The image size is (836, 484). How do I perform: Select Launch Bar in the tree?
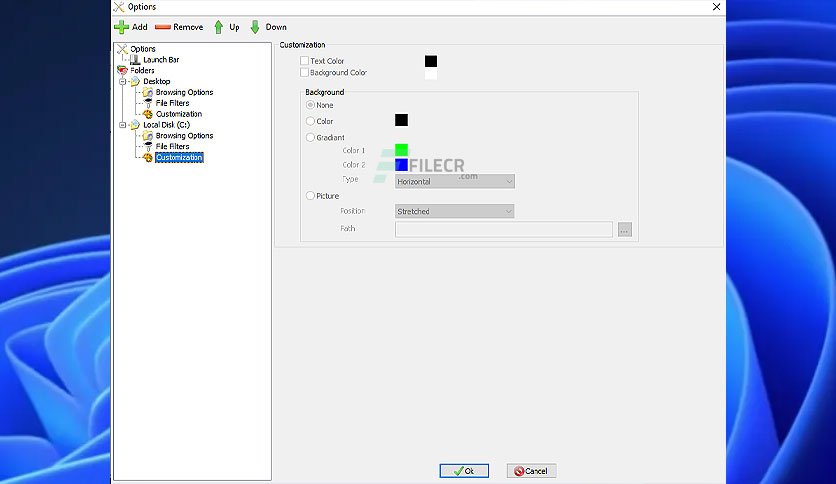(161, 60)
